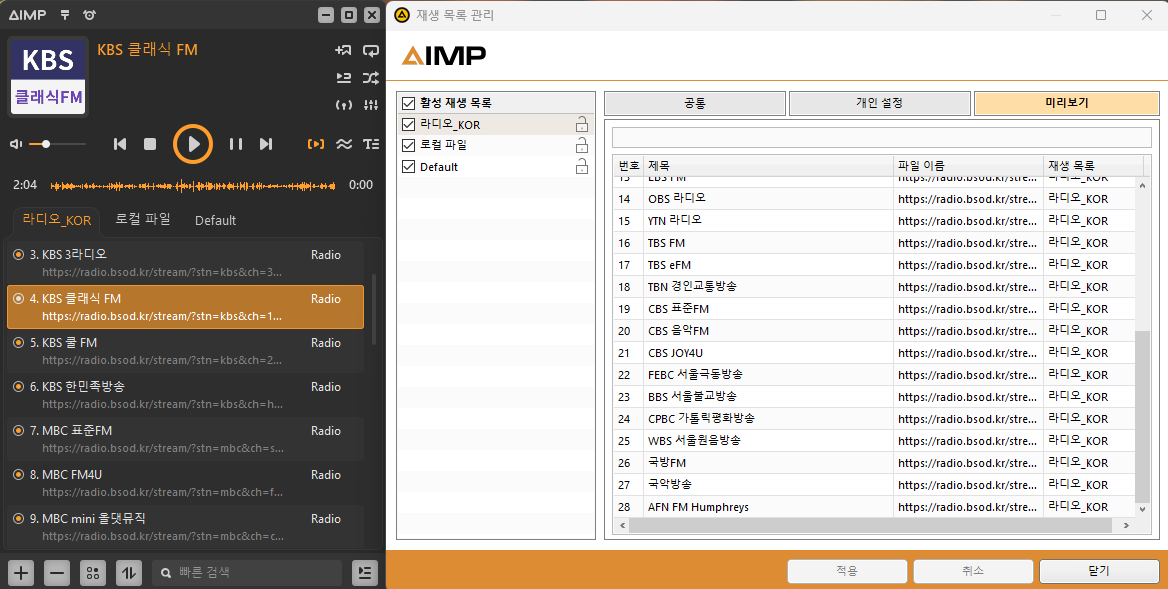1168x589 pixels.
Task: Click the sort playlist arrows button
Action: coord(129,573)
